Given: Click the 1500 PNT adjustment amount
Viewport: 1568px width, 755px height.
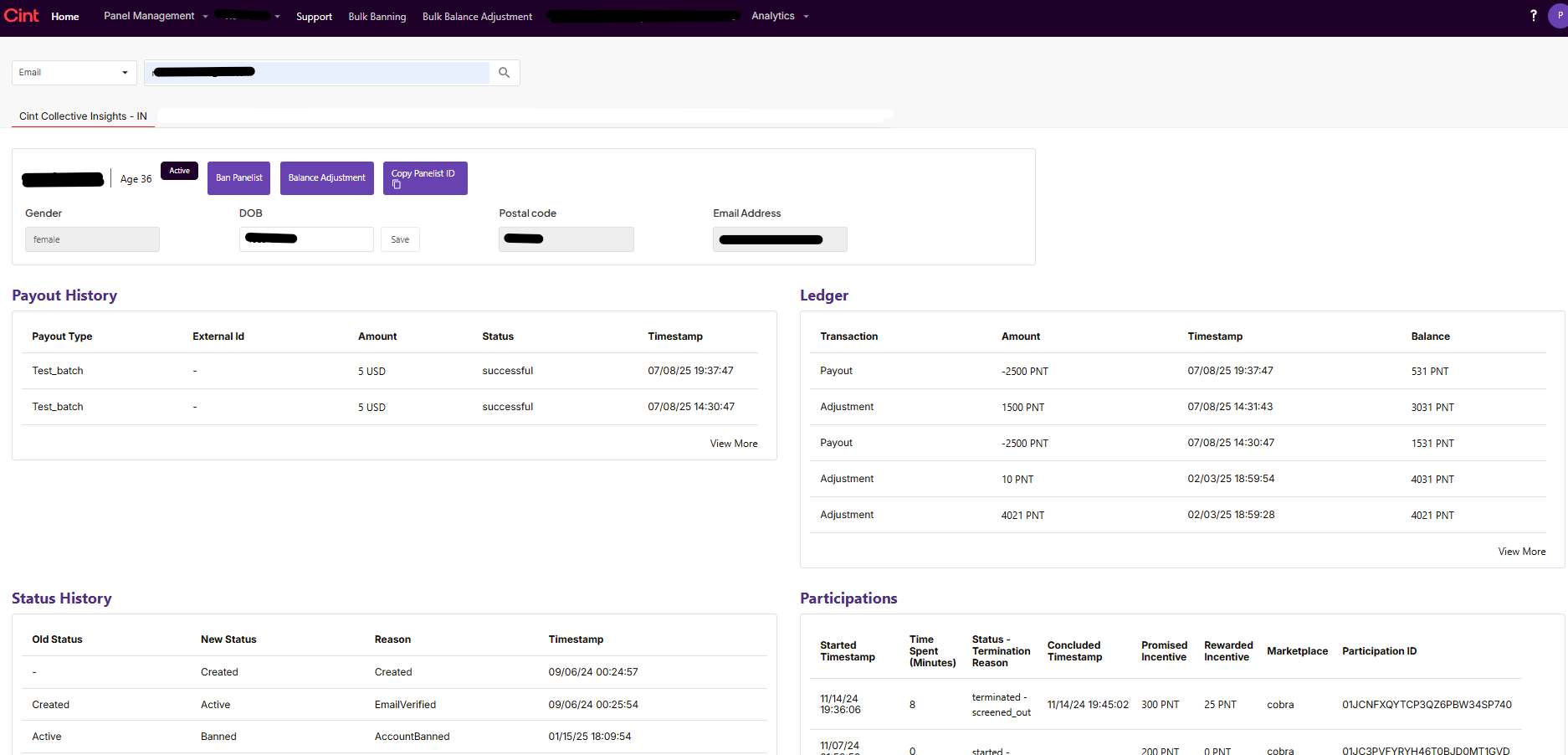Looking at the screenshot, I should pos(1022,408).
